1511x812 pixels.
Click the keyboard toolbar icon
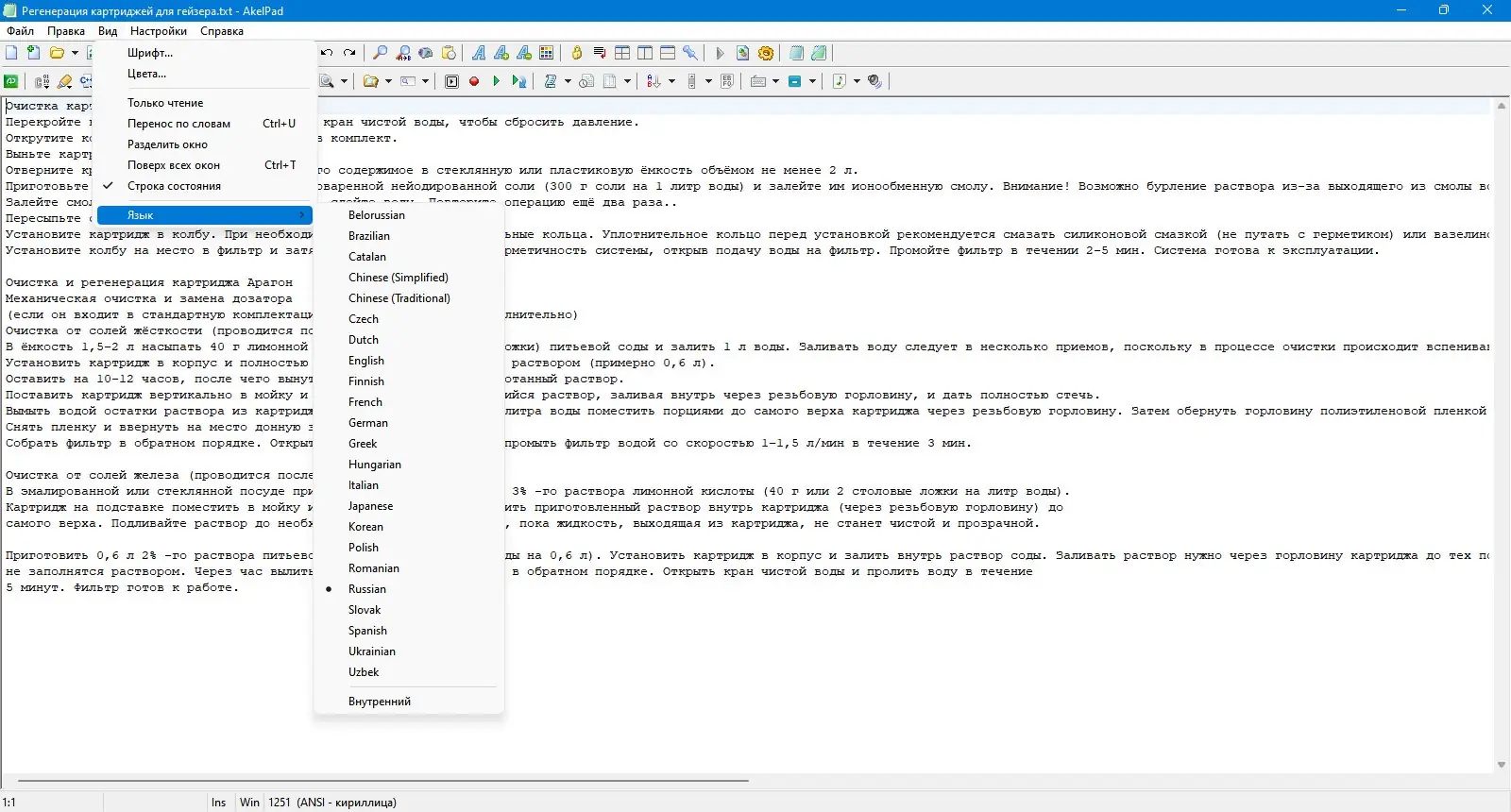(757, 81)
